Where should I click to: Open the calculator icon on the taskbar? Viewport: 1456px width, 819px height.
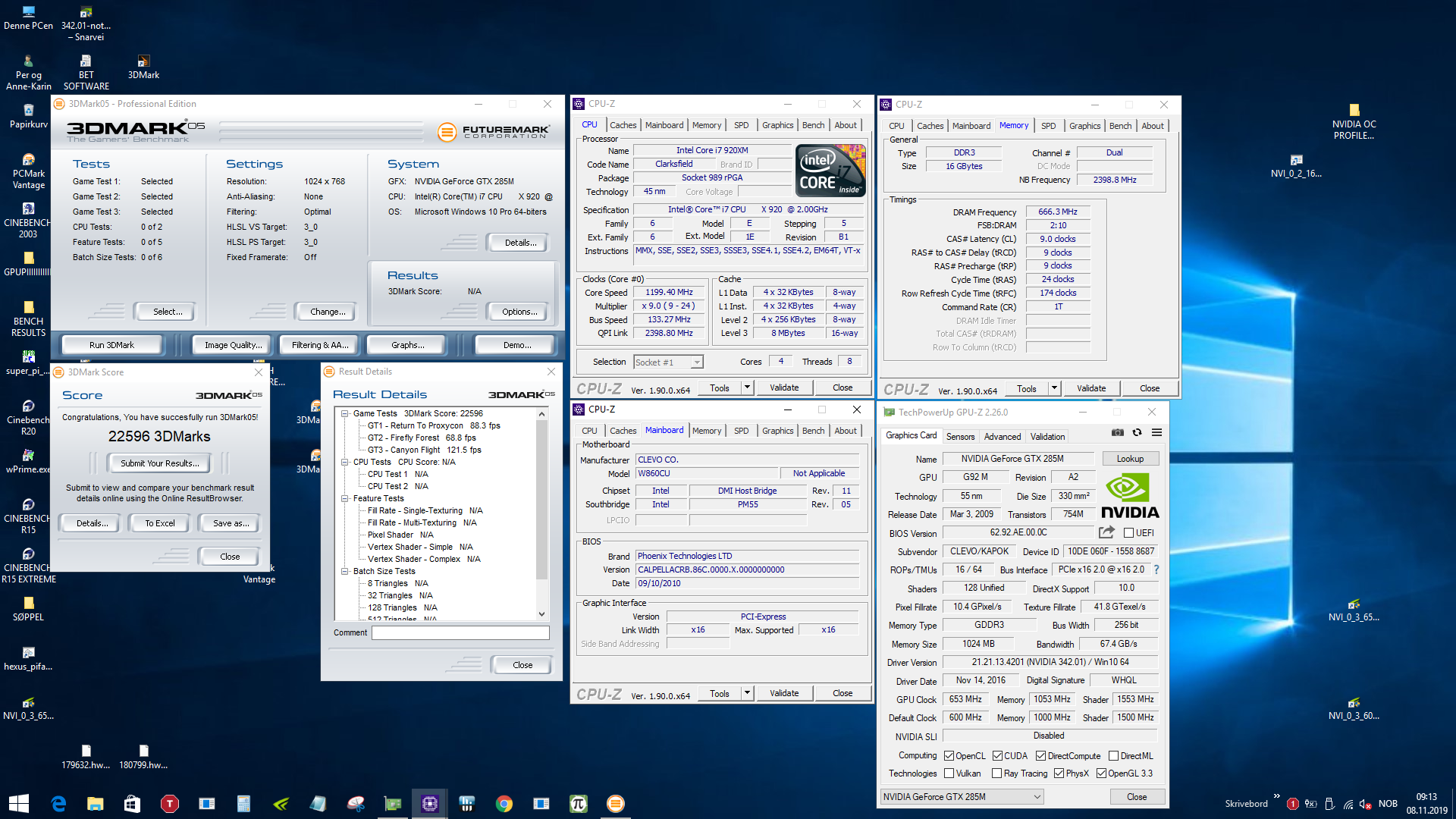click(x=243, y=803)
